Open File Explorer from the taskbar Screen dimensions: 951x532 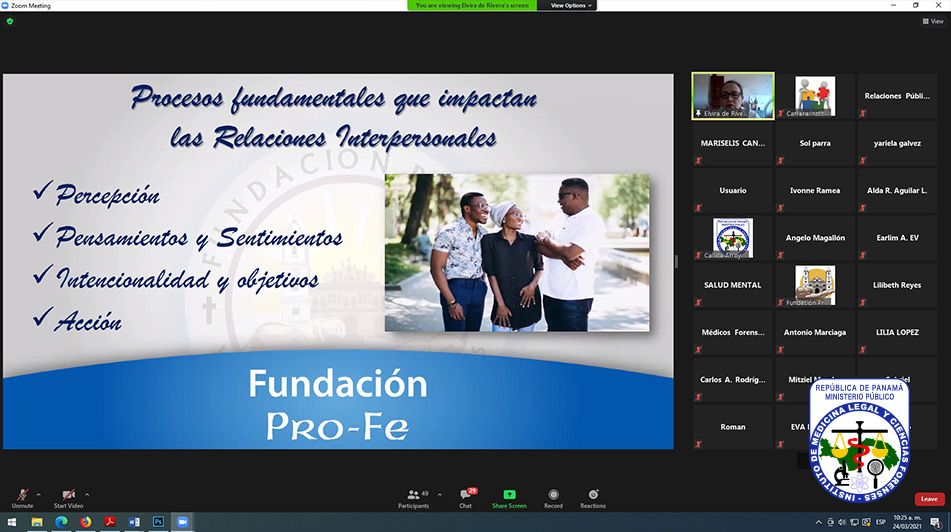point(37,522)
